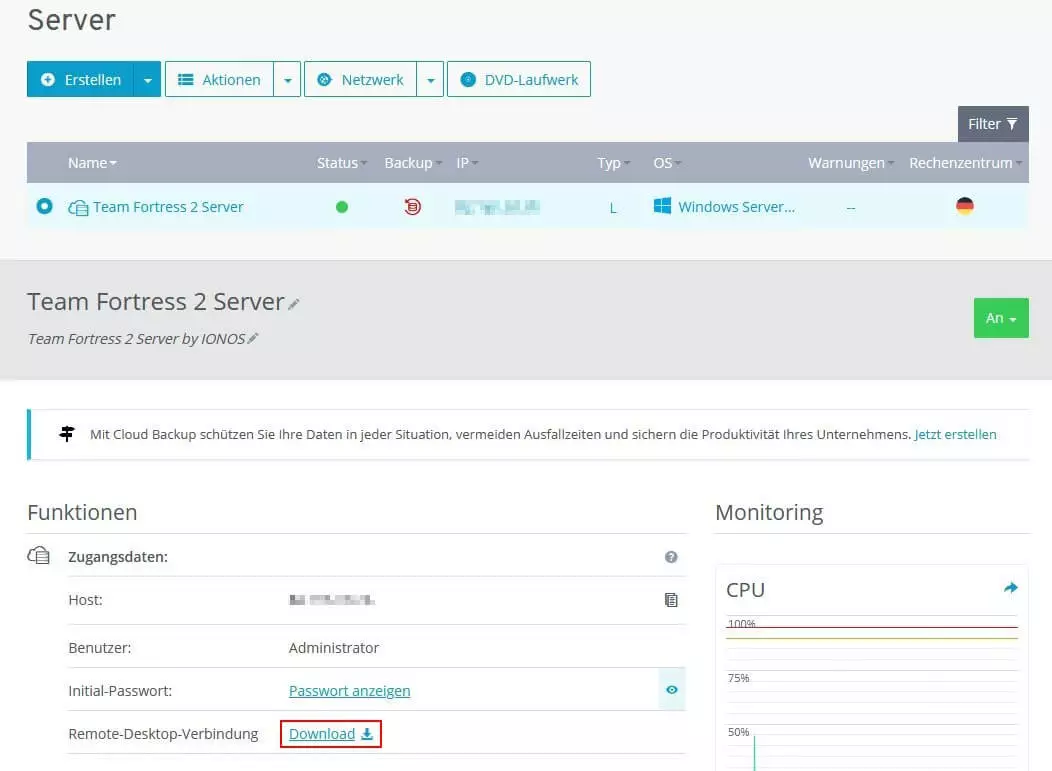Open the DVD-Laufwerk button
1052x771 pixels.
[519, 79]
